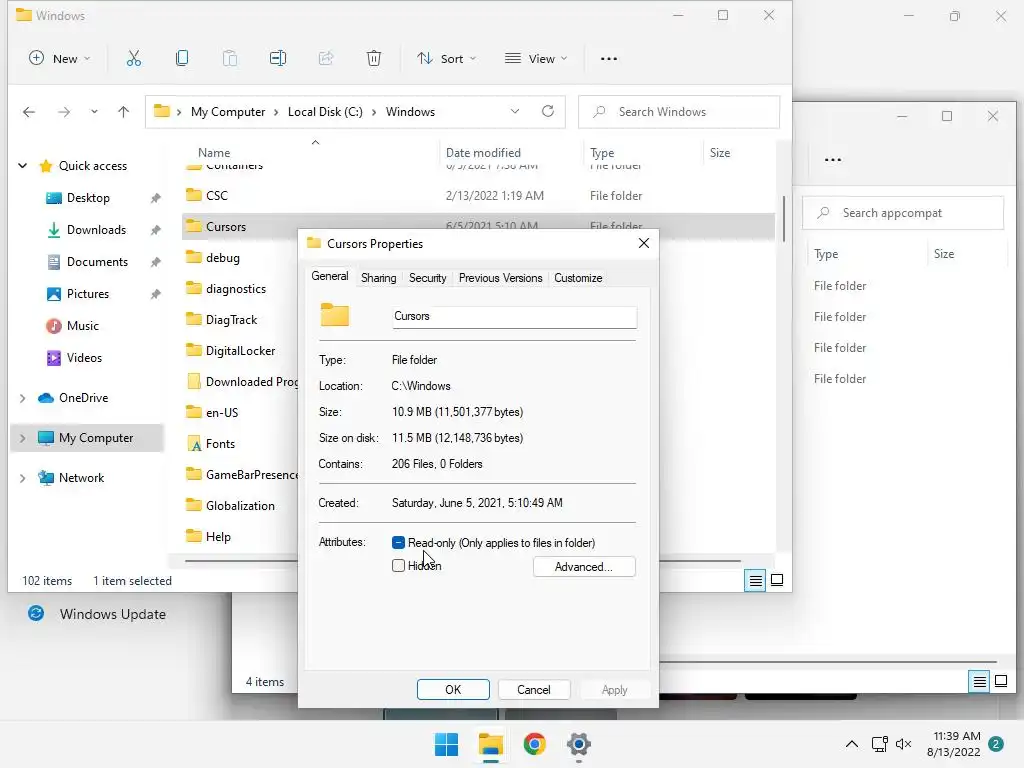Click the Copy icon in Explorer toolbar
The image size is (1024, 768).
[182, 59]
